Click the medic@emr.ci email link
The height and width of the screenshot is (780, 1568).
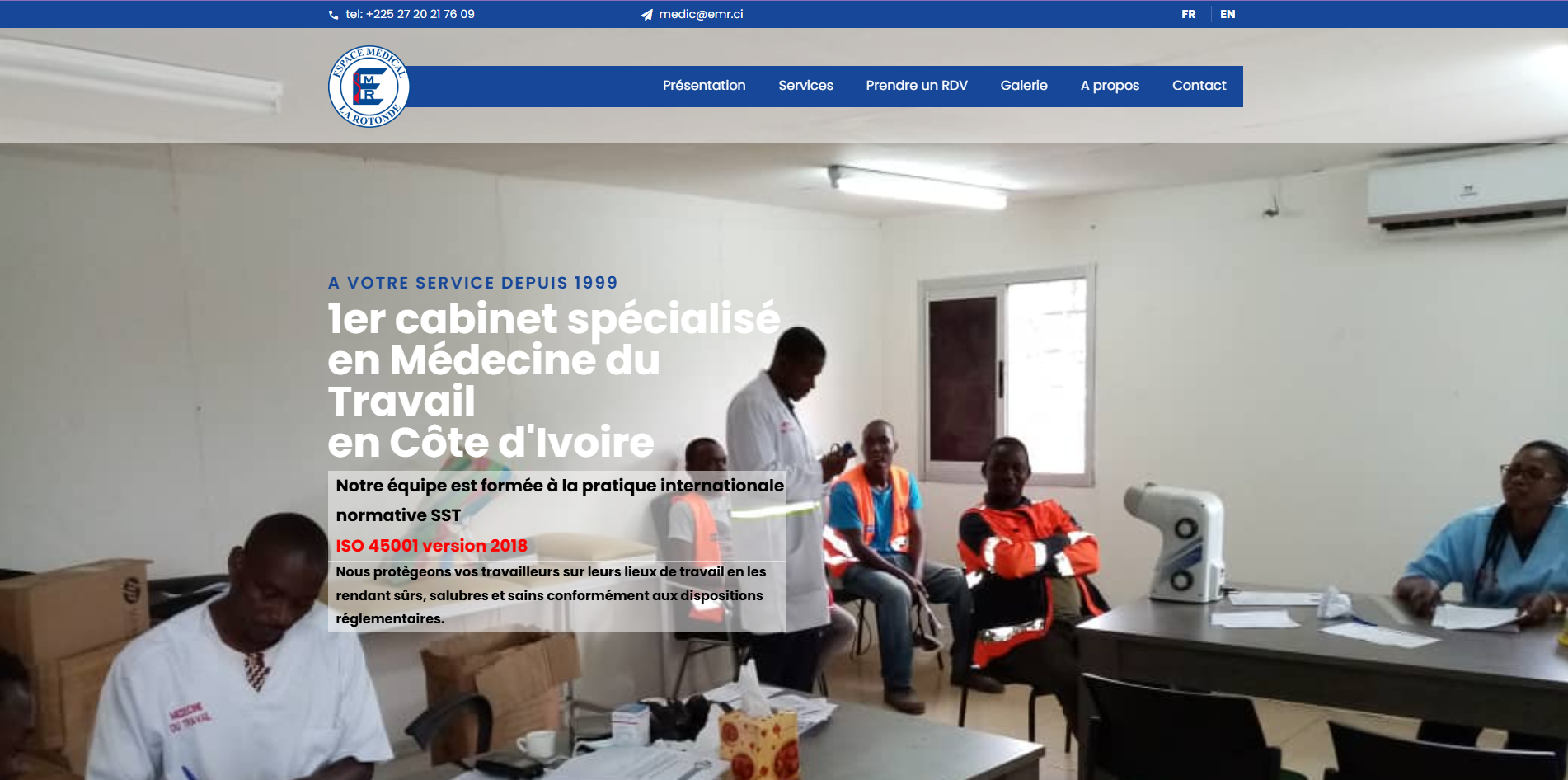[701, 14]
